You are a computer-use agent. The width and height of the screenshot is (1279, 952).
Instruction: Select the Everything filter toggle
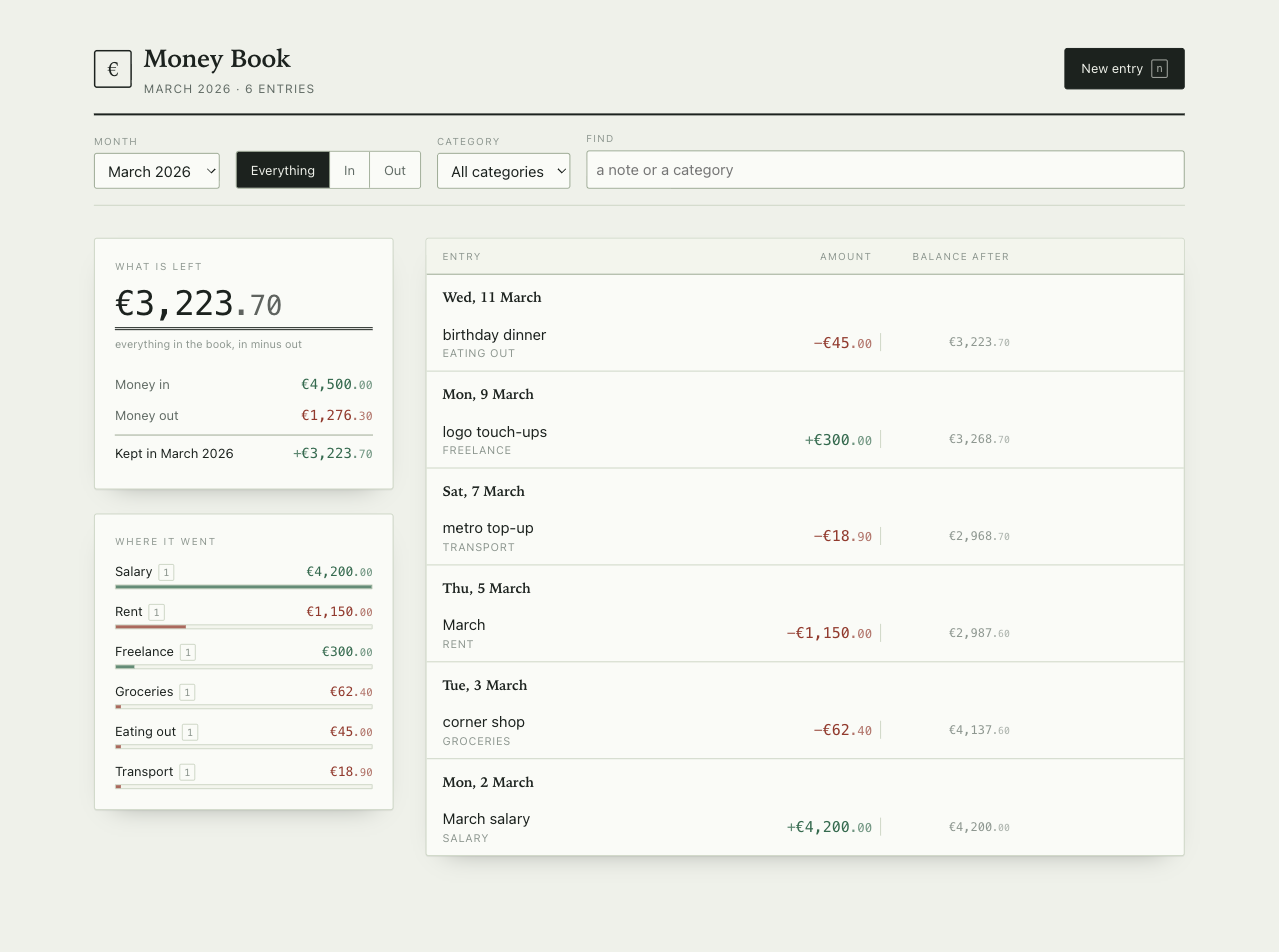pos(283,170)
